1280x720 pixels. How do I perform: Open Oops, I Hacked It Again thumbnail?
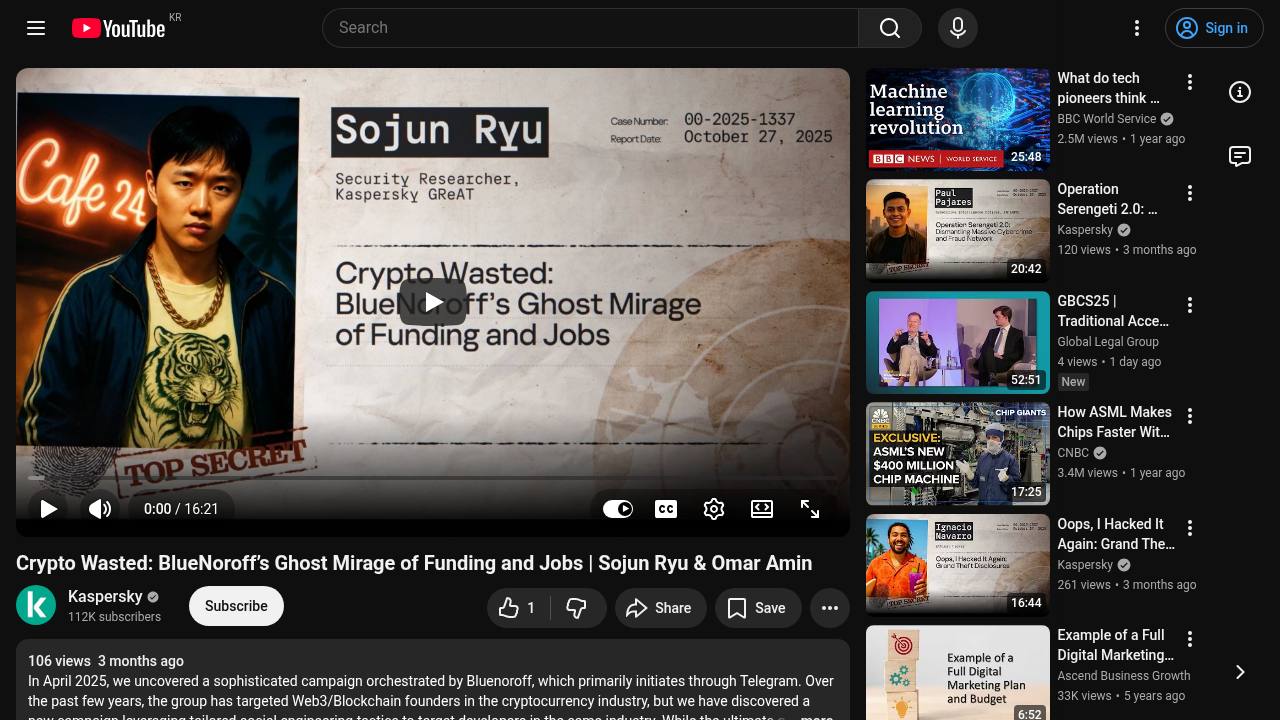pyautogui.click(x=958, y=565)
